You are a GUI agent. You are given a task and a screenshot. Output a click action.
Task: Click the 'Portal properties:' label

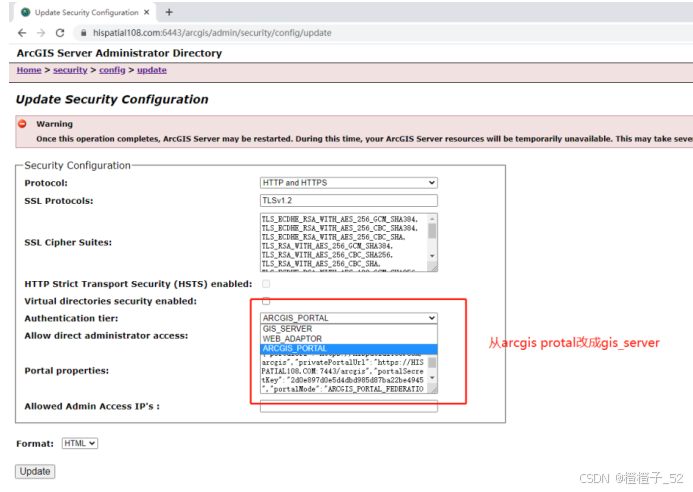tap(66, 370)
